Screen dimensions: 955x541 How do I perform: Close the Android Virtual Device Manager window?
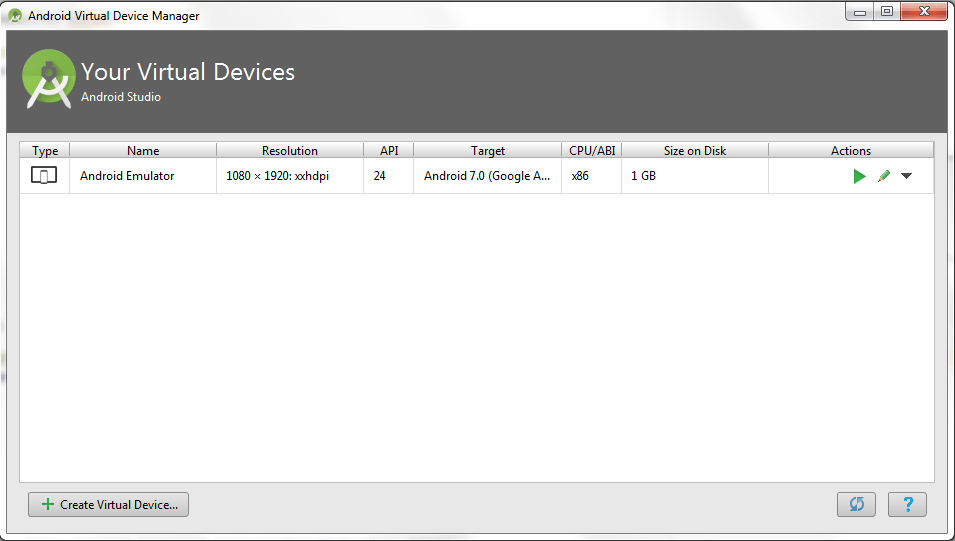[x=924, y=12]
